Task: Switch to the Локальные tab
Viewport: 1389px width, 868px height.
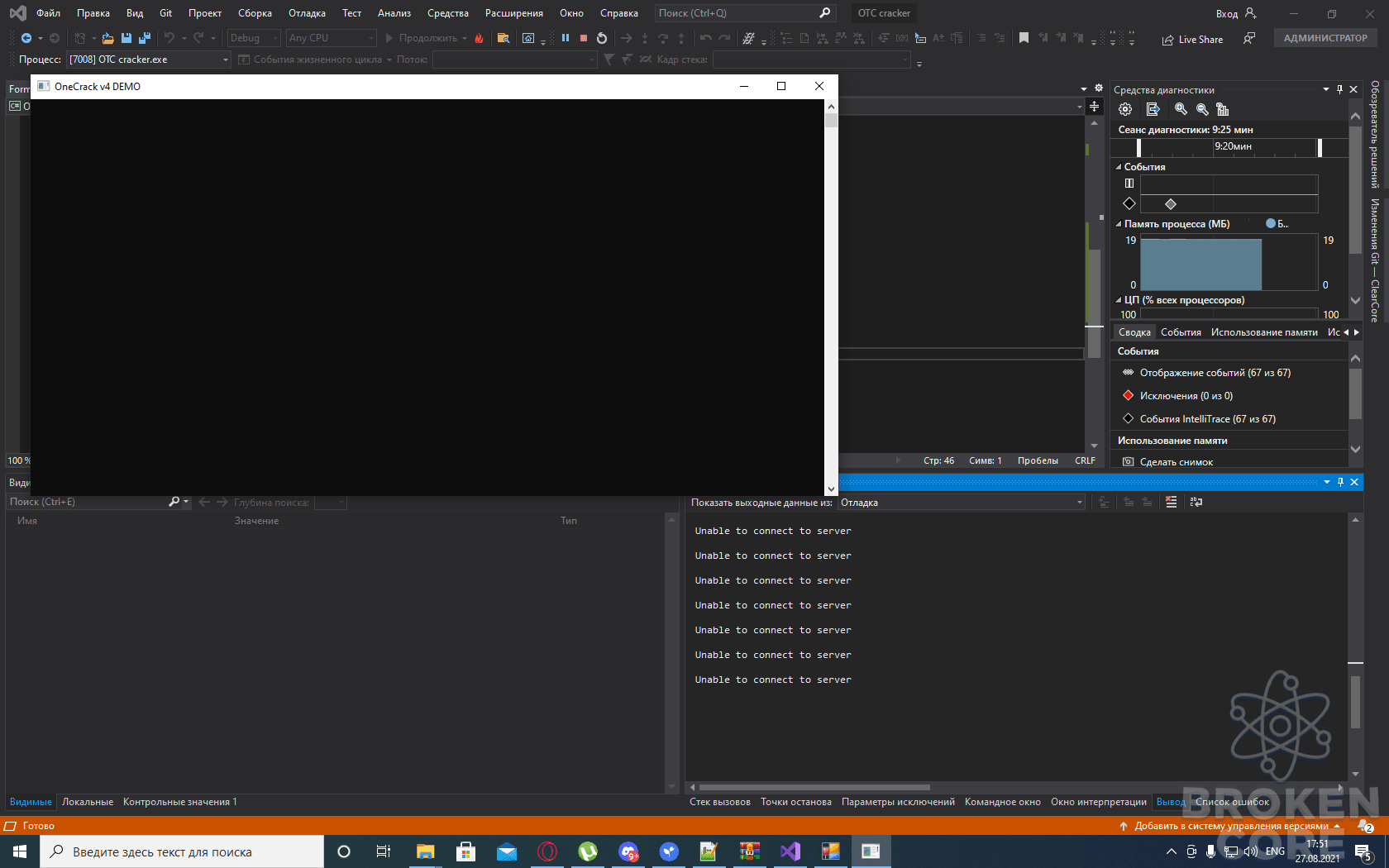Action: (88, 802)
